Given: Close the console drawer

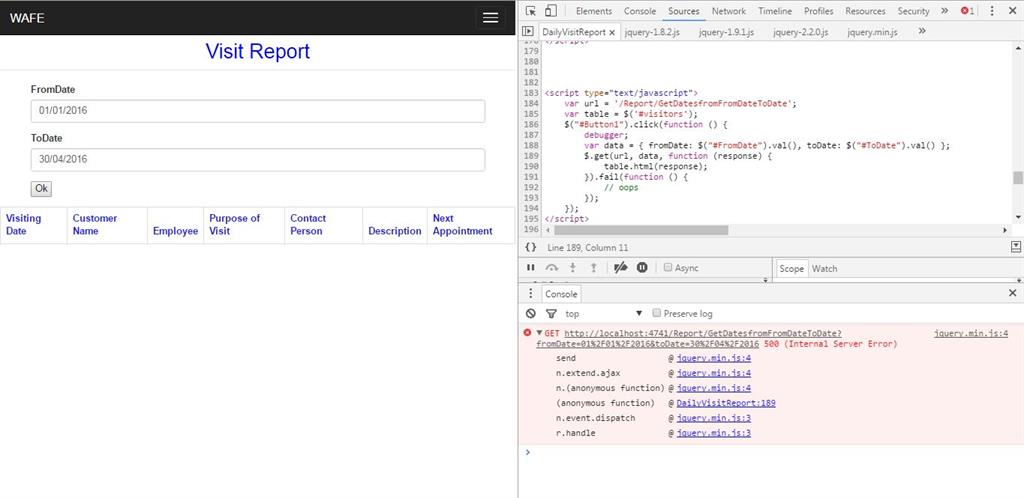Looking at the screenshot, I should tap(1012, 293).
